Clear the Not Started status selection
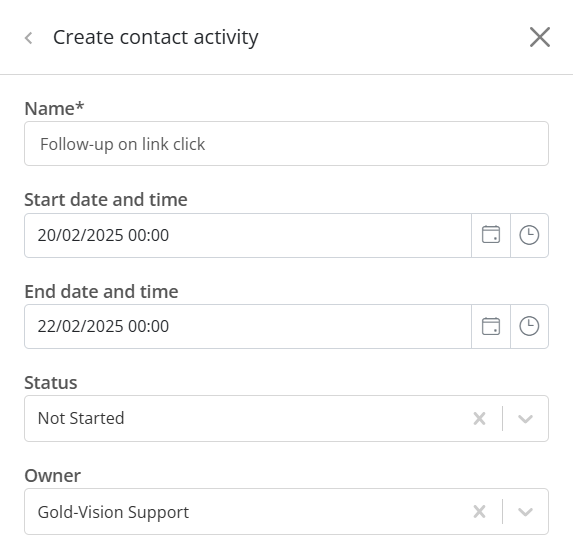The image size is (573, 558). [479, 418]
